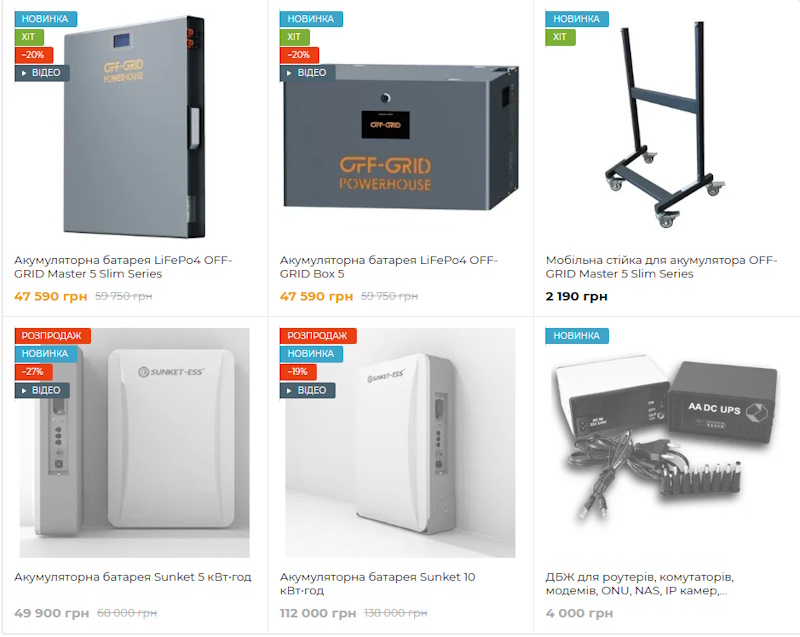Click -27% discount badge on Sunket 5

[x=34, y=372]
